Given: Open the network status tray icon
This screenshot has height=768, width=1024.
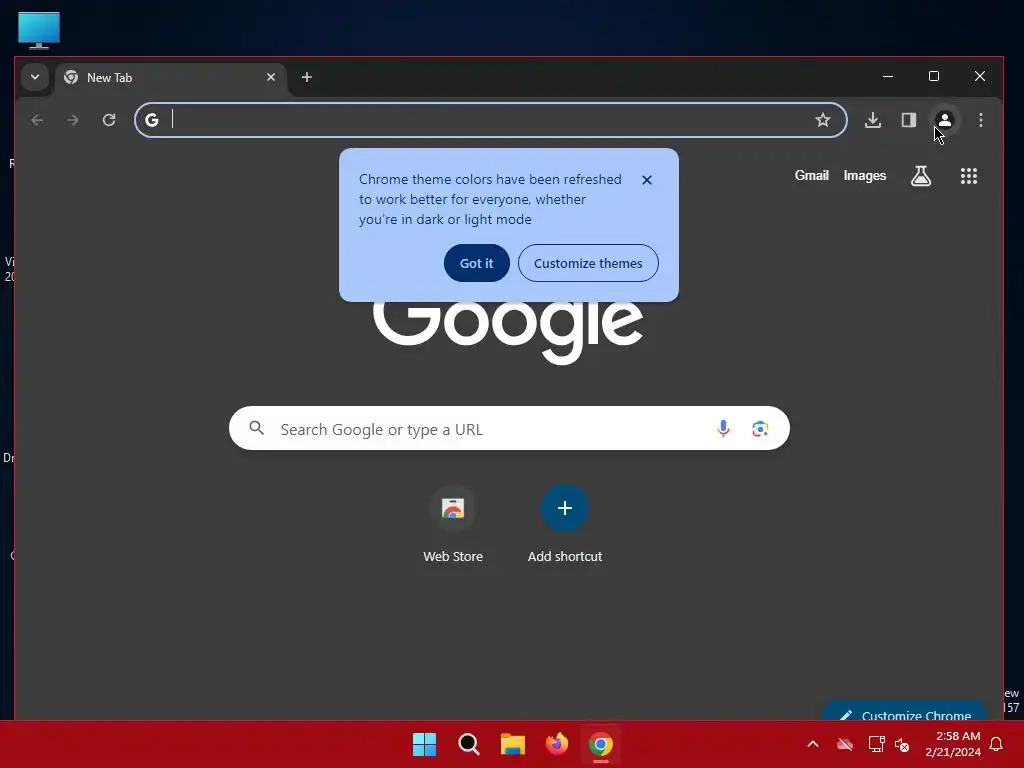Looking at the screenshot, I should pyautogui.click(x=876, y=744).
